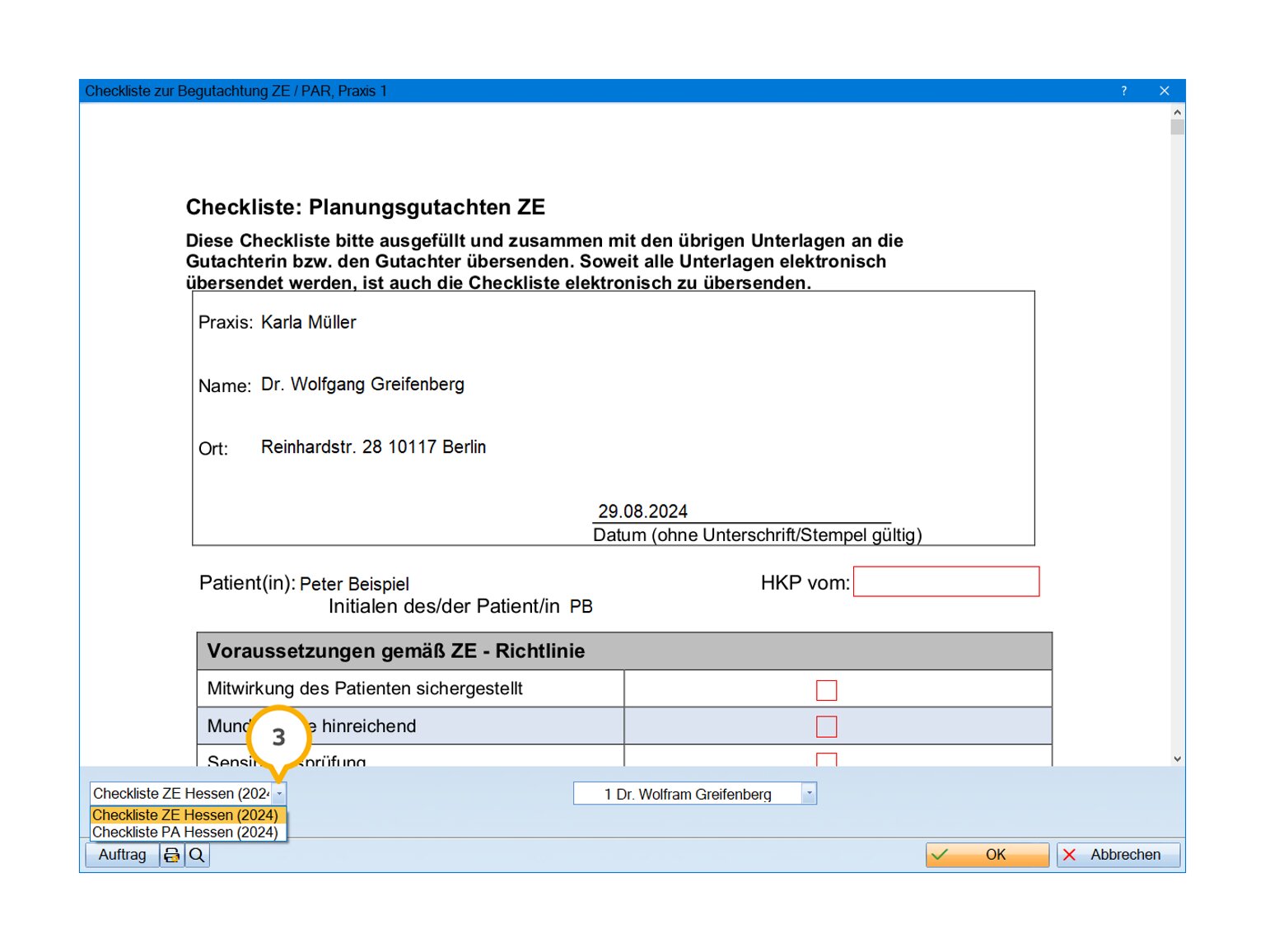Select Checkliste ZE Hessen (2024) in the dropdown list
The image size is (1265, 952).
click(187, 814)
